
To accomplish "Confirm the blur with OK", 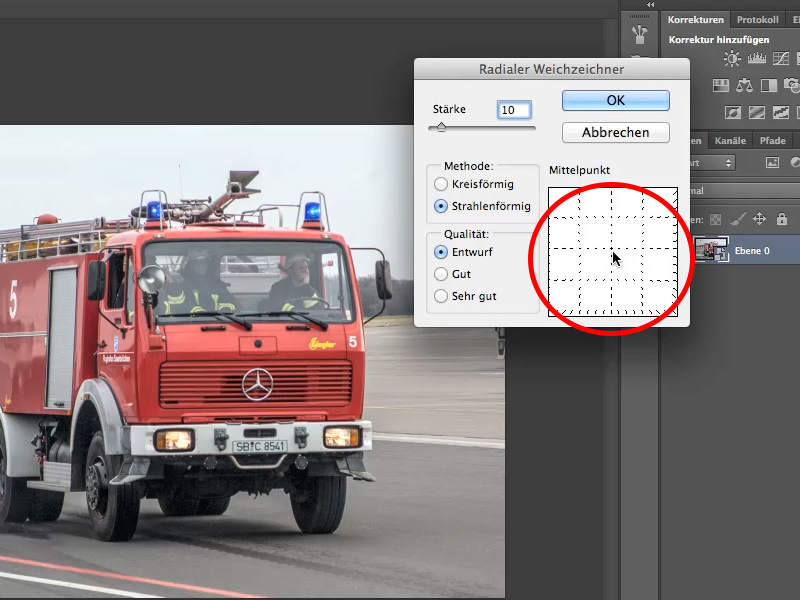I will coord(616,101).
